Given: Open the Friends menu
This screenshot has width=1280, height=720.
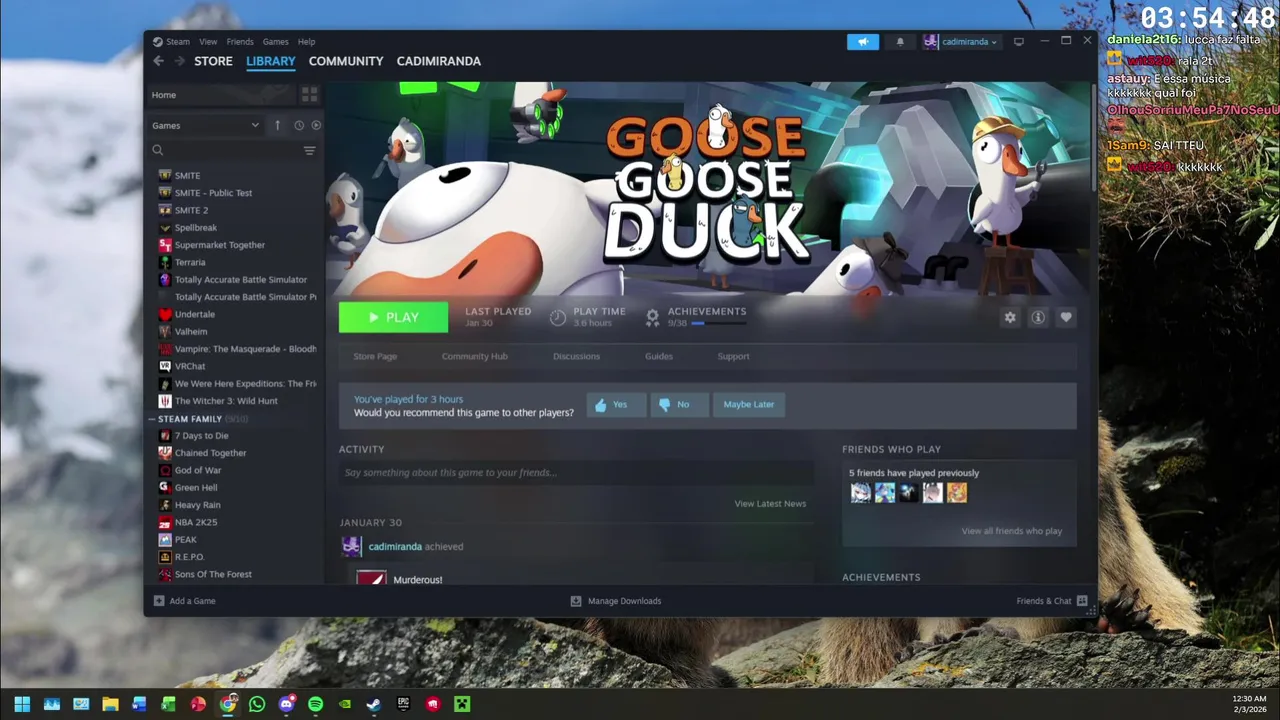Looking at the screenshot, I should tap(240, 42).
